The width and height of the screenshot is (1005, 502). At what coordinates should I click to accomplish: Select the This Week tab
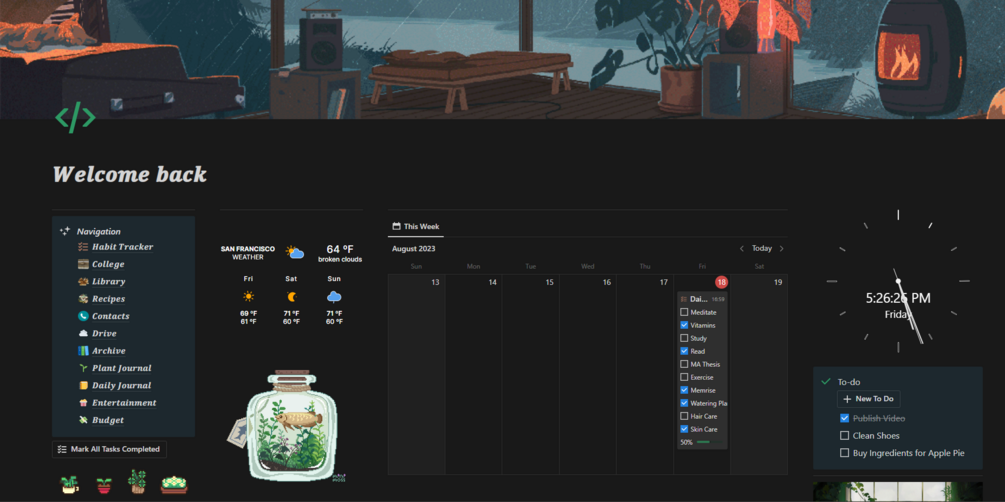(x=415, y=226)
